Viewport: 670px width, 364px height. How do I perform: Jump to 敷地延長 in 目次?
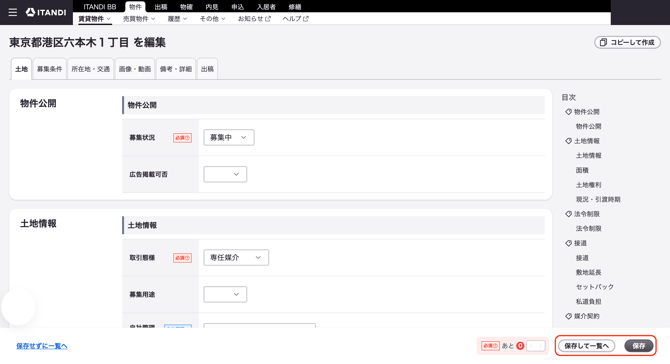588,272
